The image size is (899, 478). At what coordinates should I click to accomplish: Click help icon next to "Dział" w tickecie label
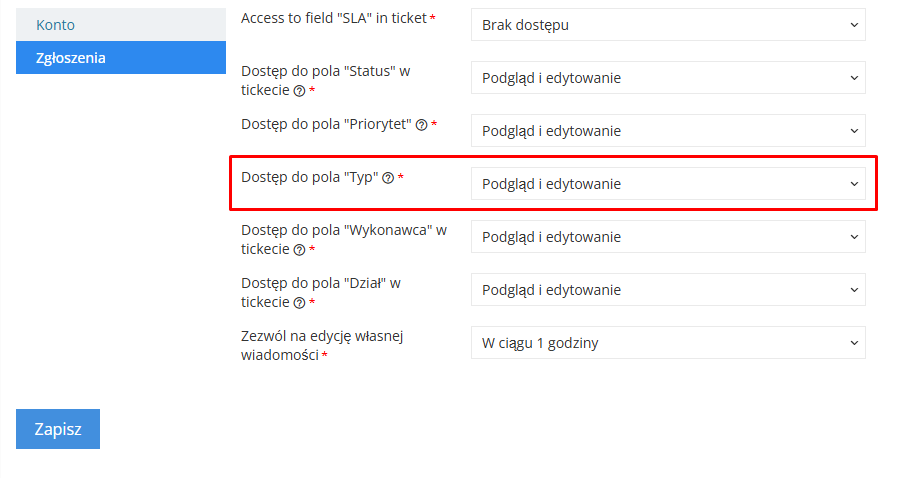(x=299, y=303)
